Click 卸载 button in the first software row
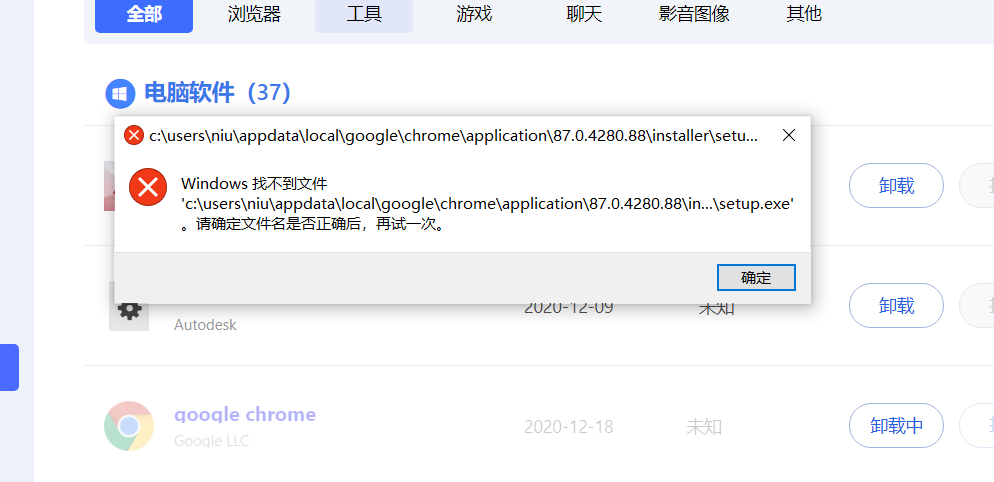The height and width of the screenshot is (482, 994). (896, 185)
